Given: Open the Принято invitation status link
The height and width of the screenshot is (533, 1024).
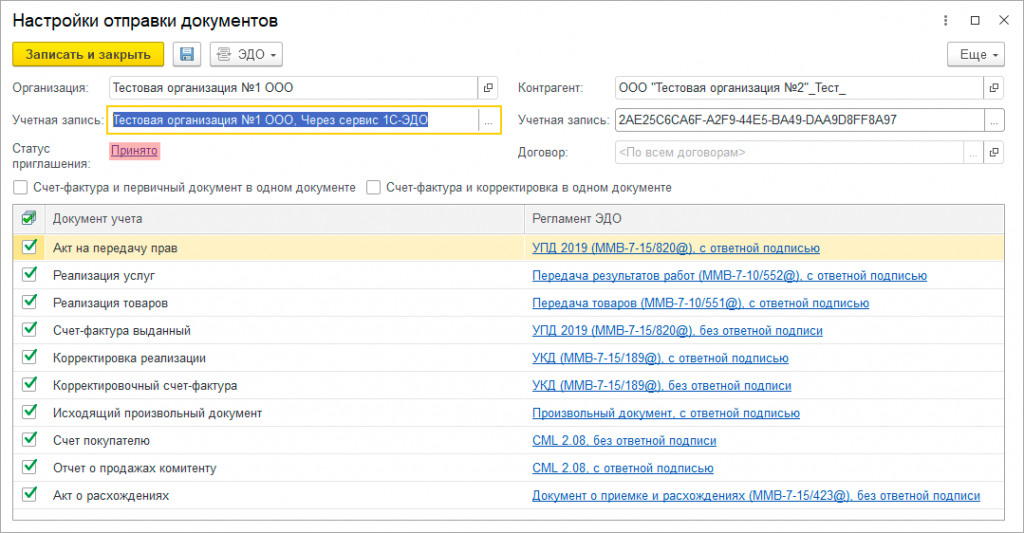Looking at the screenshot, I should point(134,150).
